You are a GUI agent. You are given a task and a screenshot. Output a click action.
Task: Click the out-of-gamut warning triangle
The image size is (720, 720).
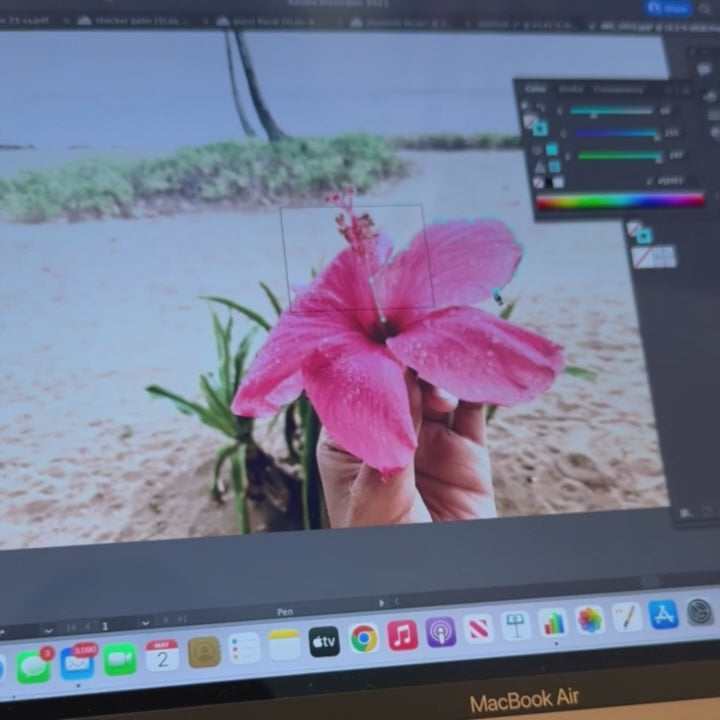point(540,167)
